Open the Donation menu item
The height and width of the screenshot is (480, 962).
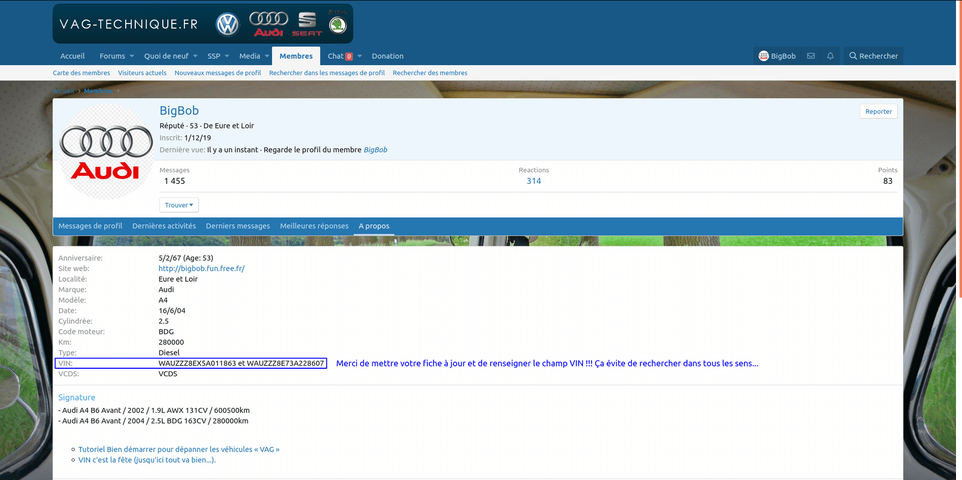(x=387, y=56)
